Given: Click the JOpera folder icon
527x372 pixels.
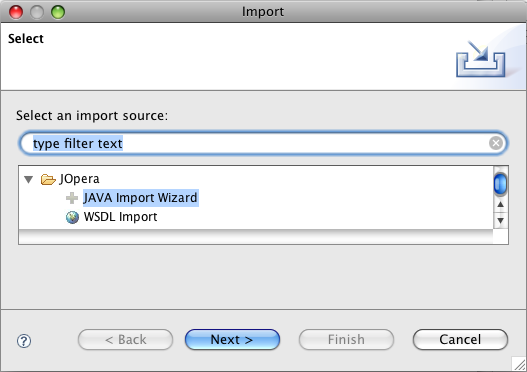Looking at the screenshot, I should [x=48, y=179].
